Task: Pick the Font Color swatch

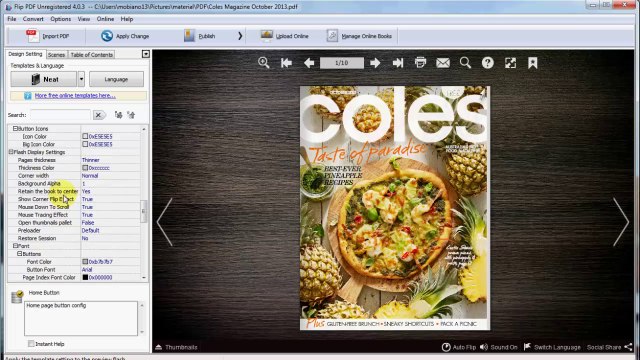Action: coord(85,262)
